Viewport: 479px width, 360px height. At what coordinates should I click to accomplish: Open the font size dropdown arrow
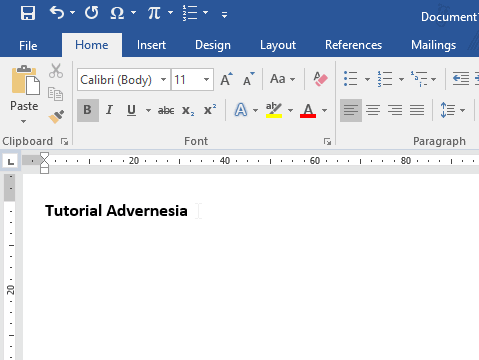(207, 80)
